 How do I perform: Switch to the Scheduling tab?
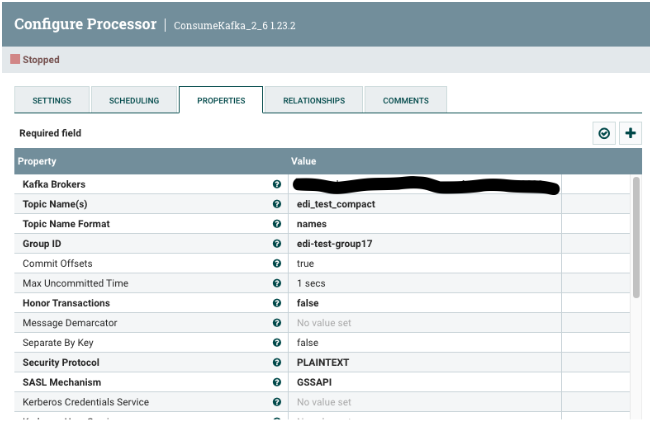(134, 100)
